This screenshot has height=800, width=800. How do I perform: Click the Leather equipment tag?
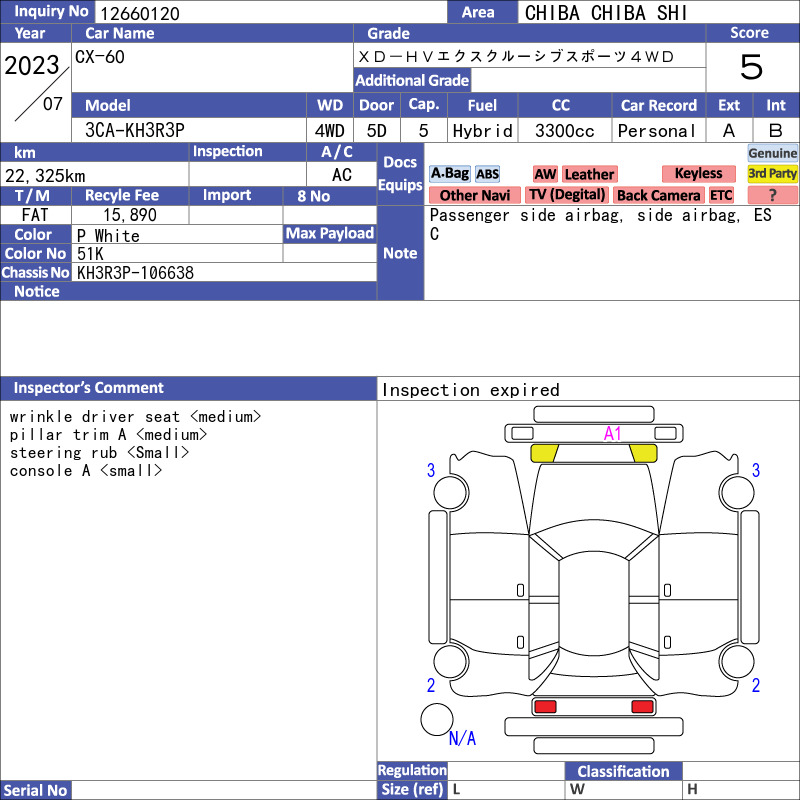pos(589,174)
